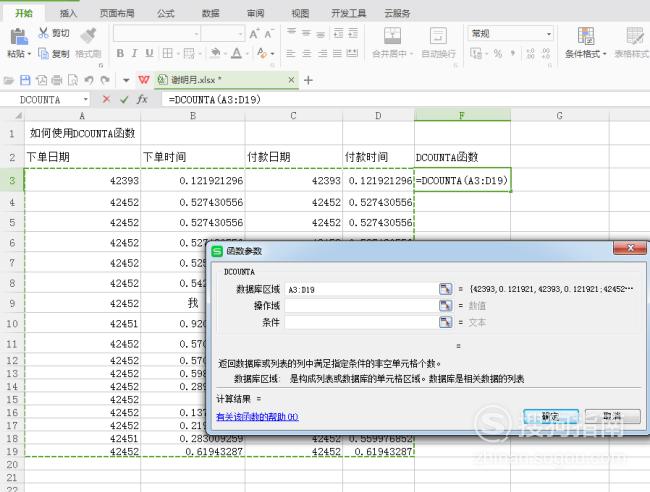Open the font size dropdown

tap(240, 34)
